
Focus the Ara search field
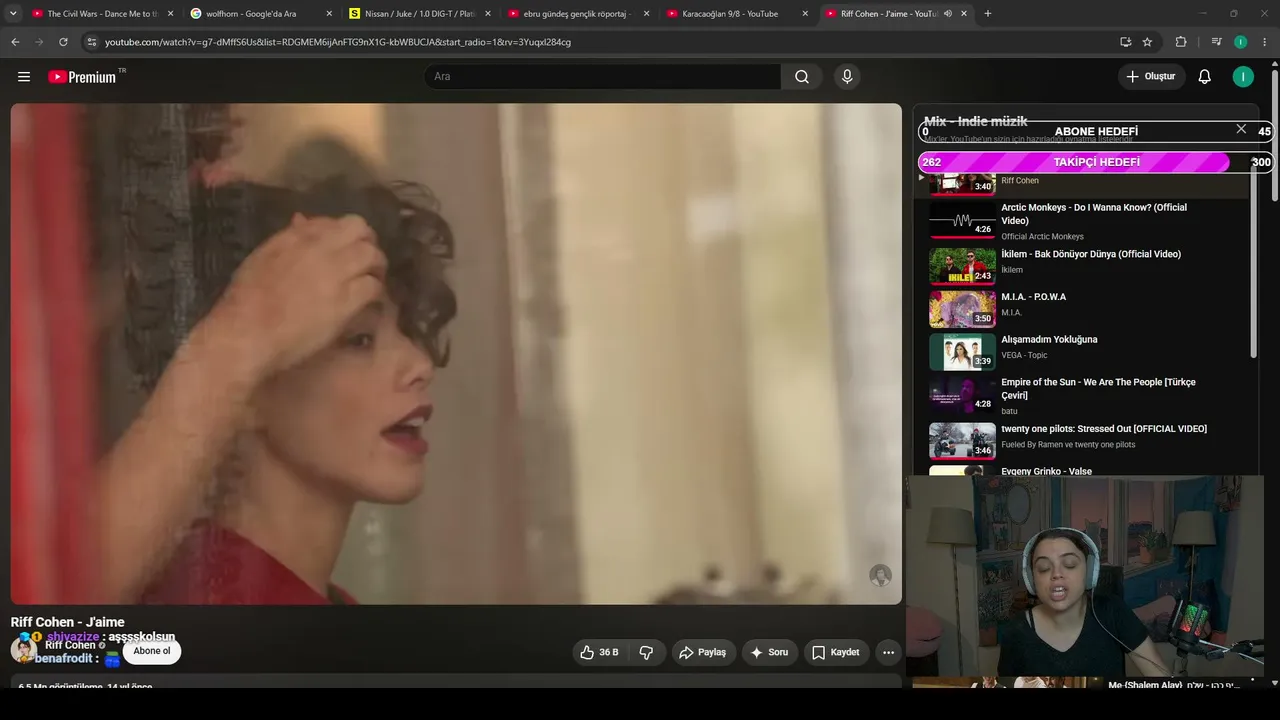[602, 77]
